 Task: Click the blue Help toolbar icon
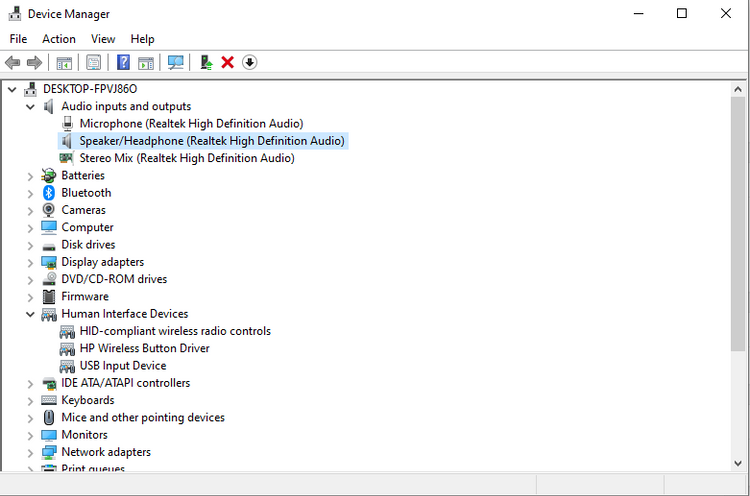[x=123, y=62]
